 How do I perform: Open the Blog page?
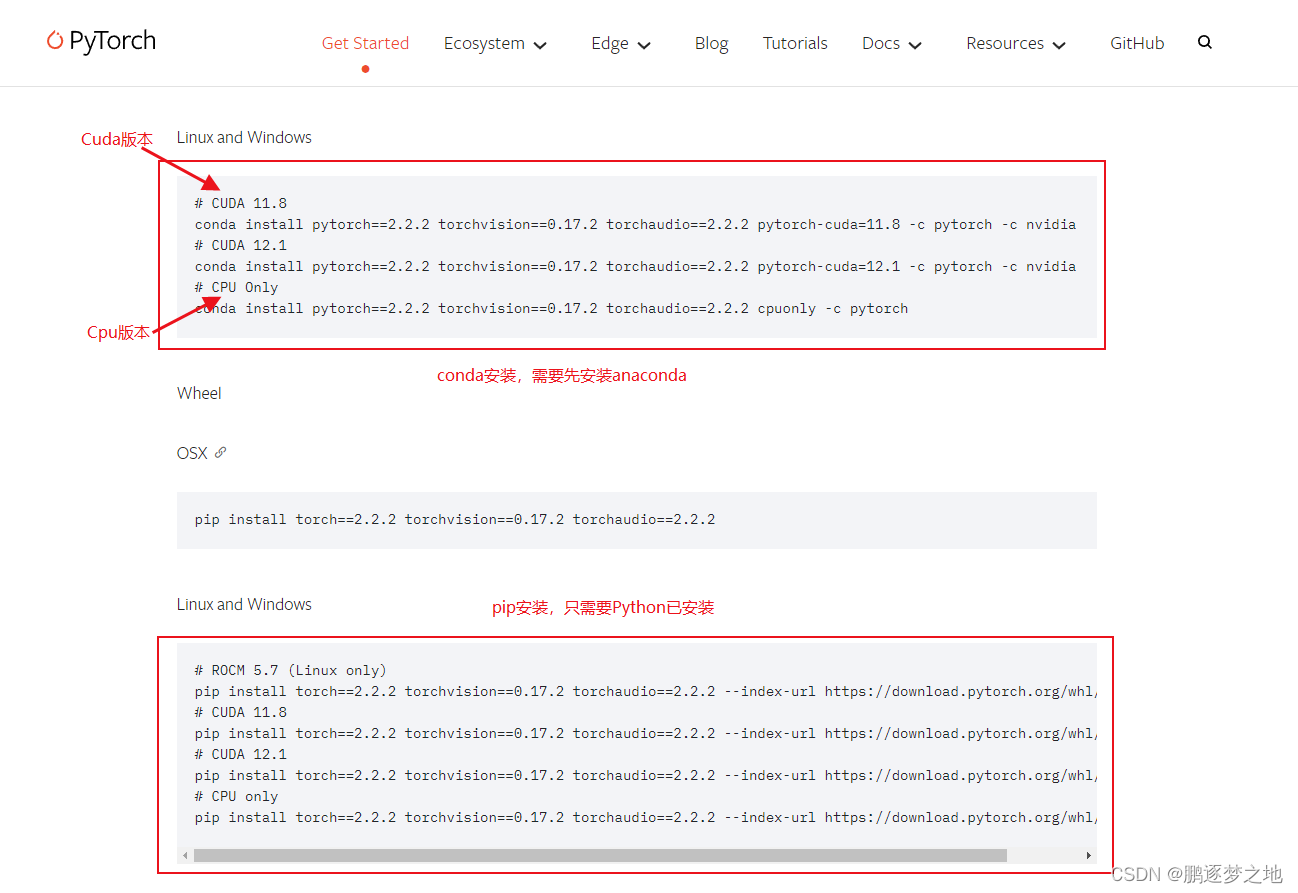click(x=711, y=43)
